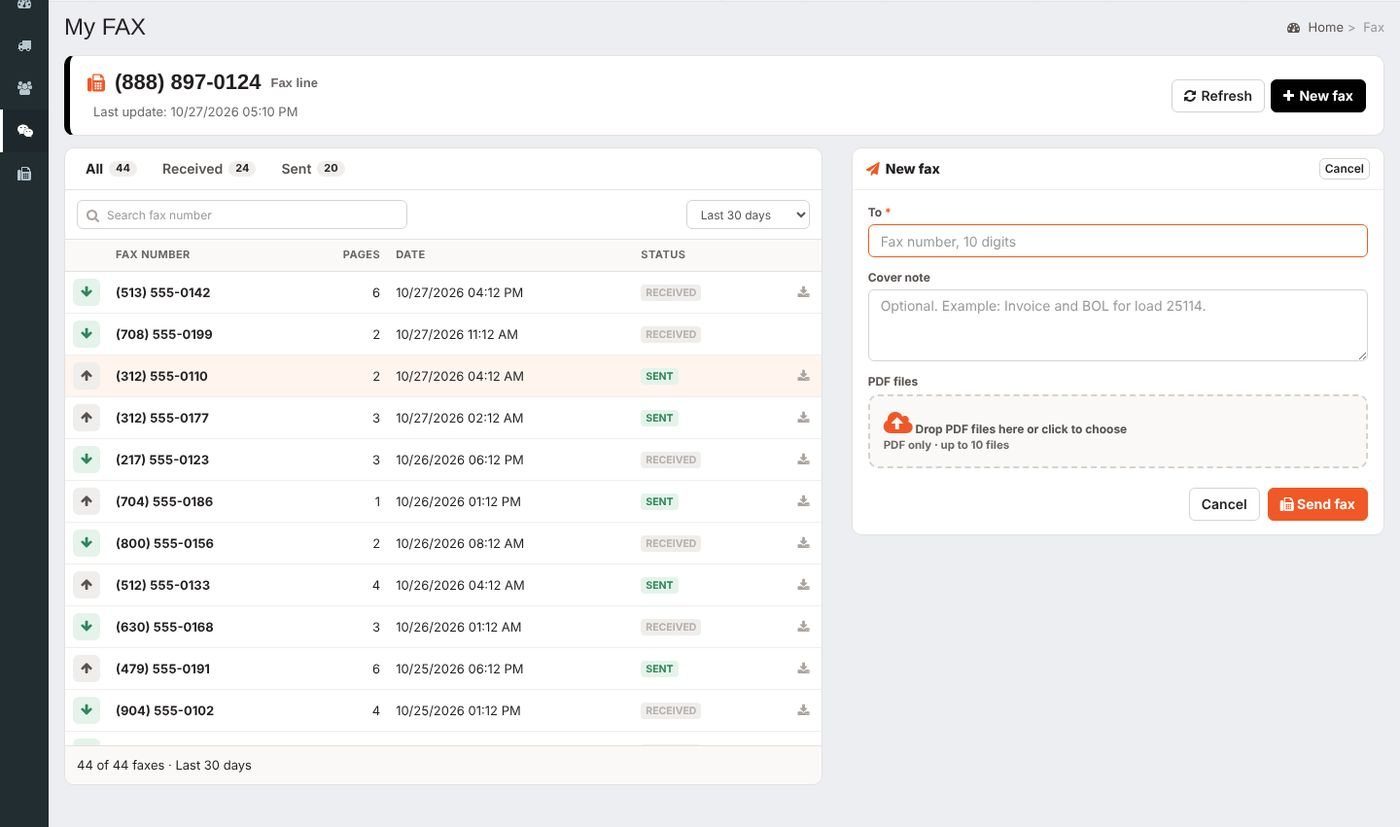The image size is (1400, 827).
Task: Click Cancel next to the Send fax button
Action: (1224, 504)
